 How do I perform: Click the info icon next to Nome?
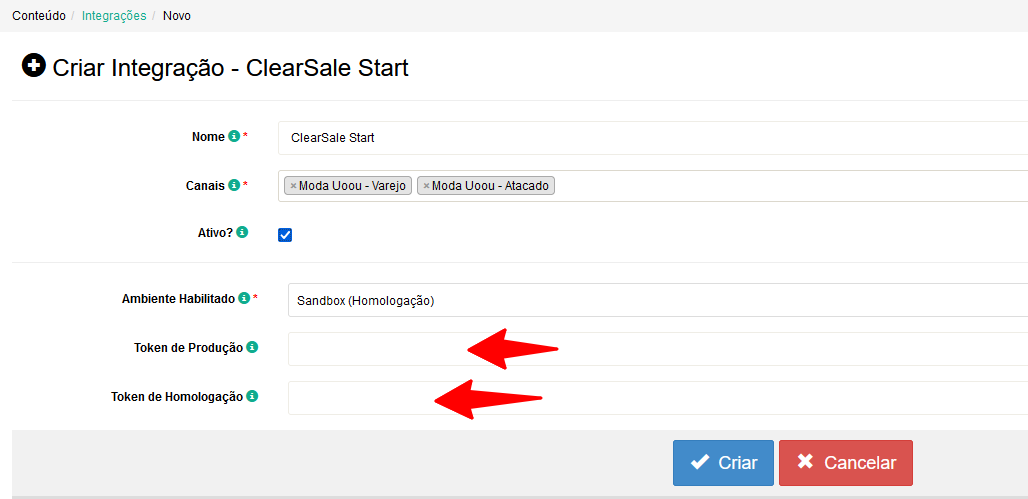click(234, 137)
